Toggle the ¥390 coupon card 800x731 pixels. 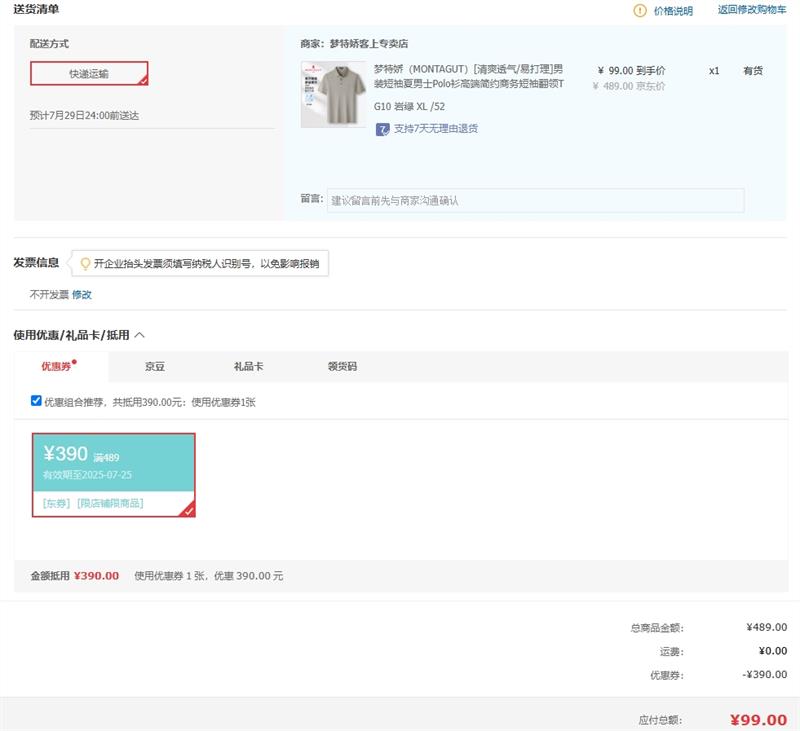[113, 474]
